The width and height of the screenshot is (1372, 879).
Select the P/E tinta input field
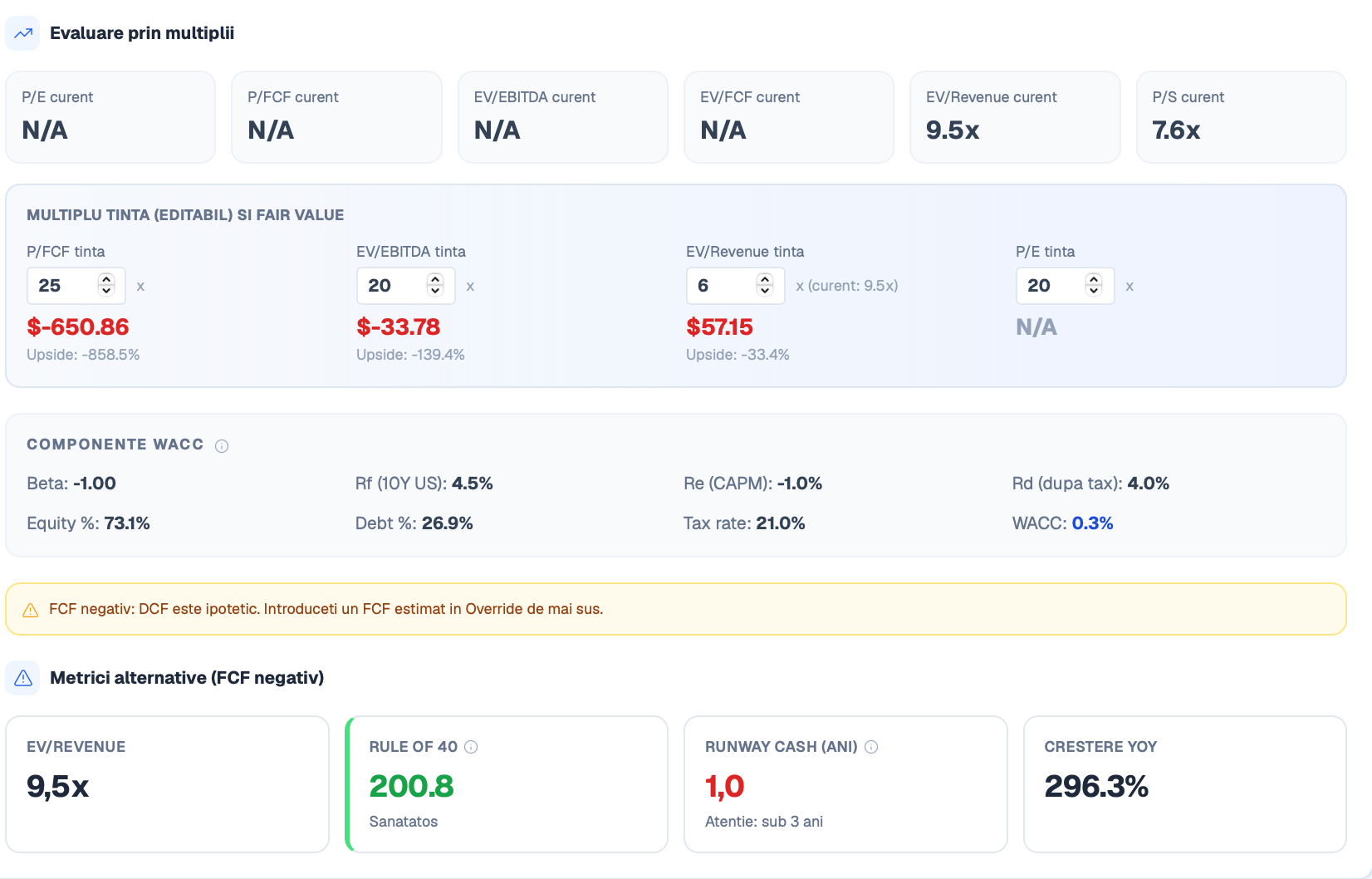[1066, 286]
